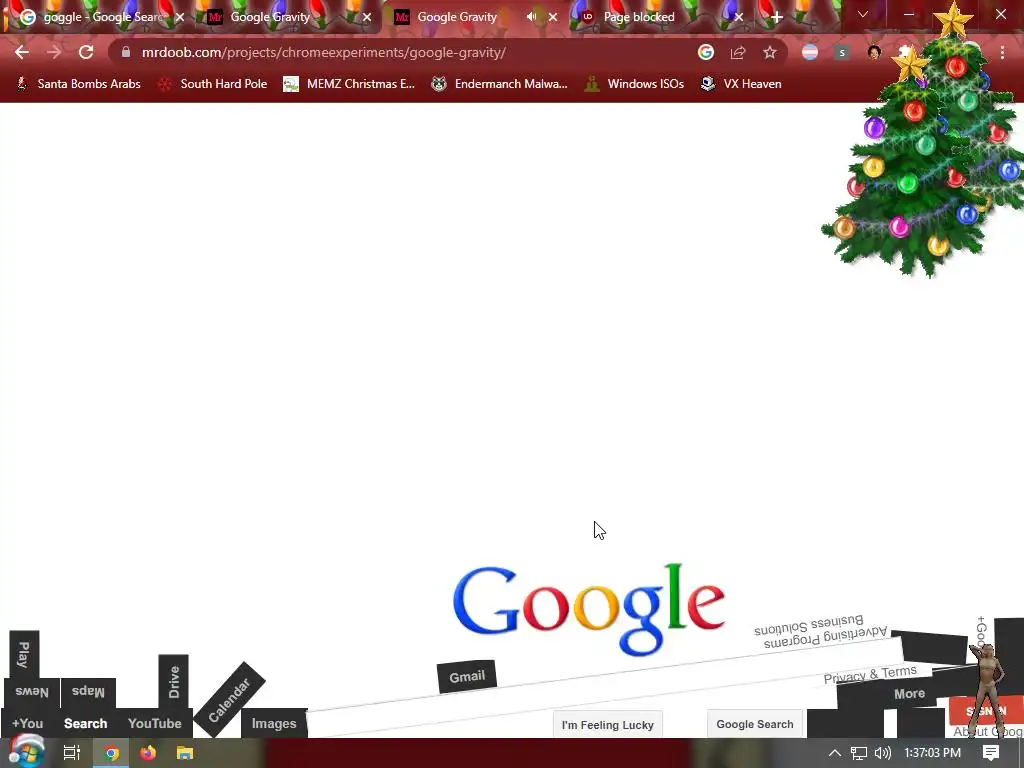Open the notification center icon
The width and height of the screenshot is (1024, 768).
991,753
